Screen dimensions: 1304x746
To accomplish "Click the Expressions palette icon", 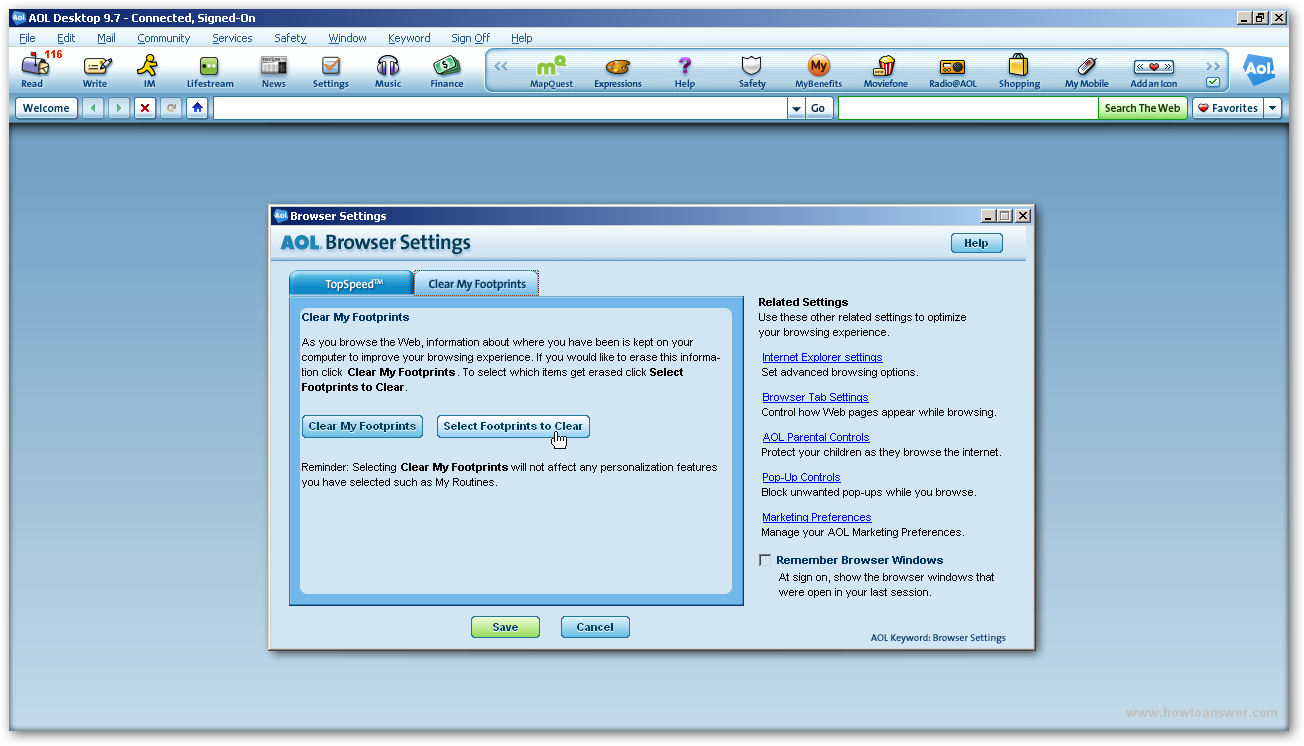I will point(618,71).
